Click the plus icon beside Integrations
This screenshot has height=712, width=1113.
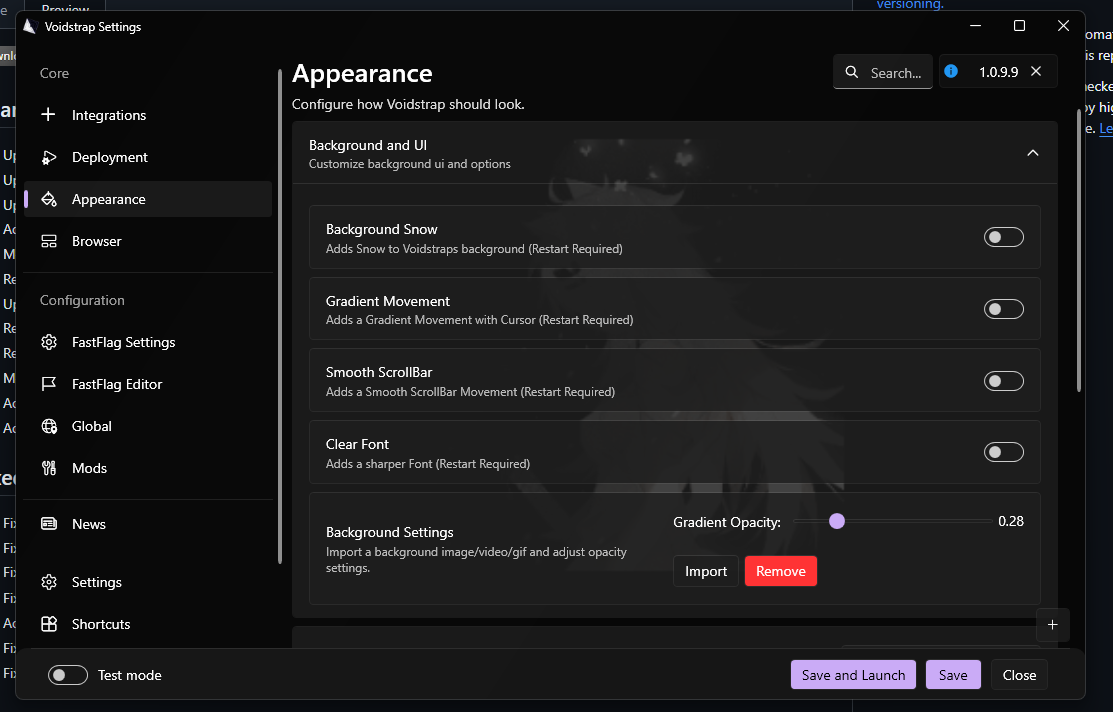48,114
